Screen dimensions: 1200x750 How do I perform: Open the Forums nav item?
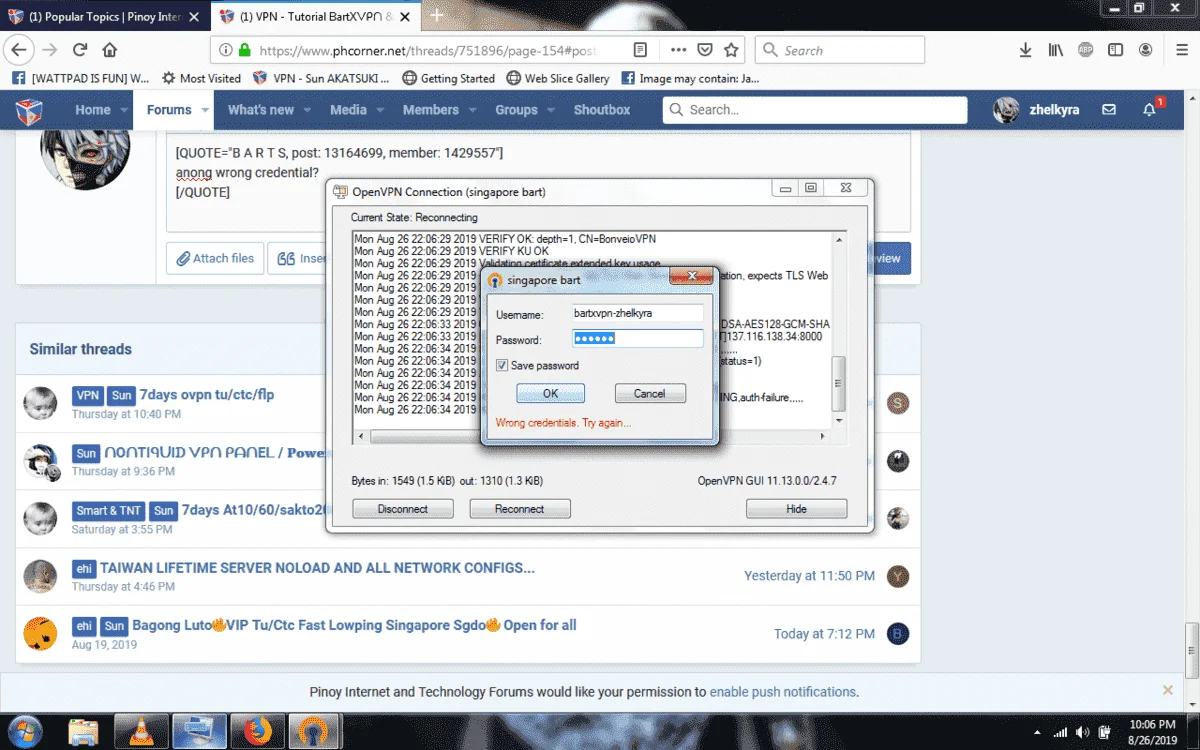[x=169, y=110]
